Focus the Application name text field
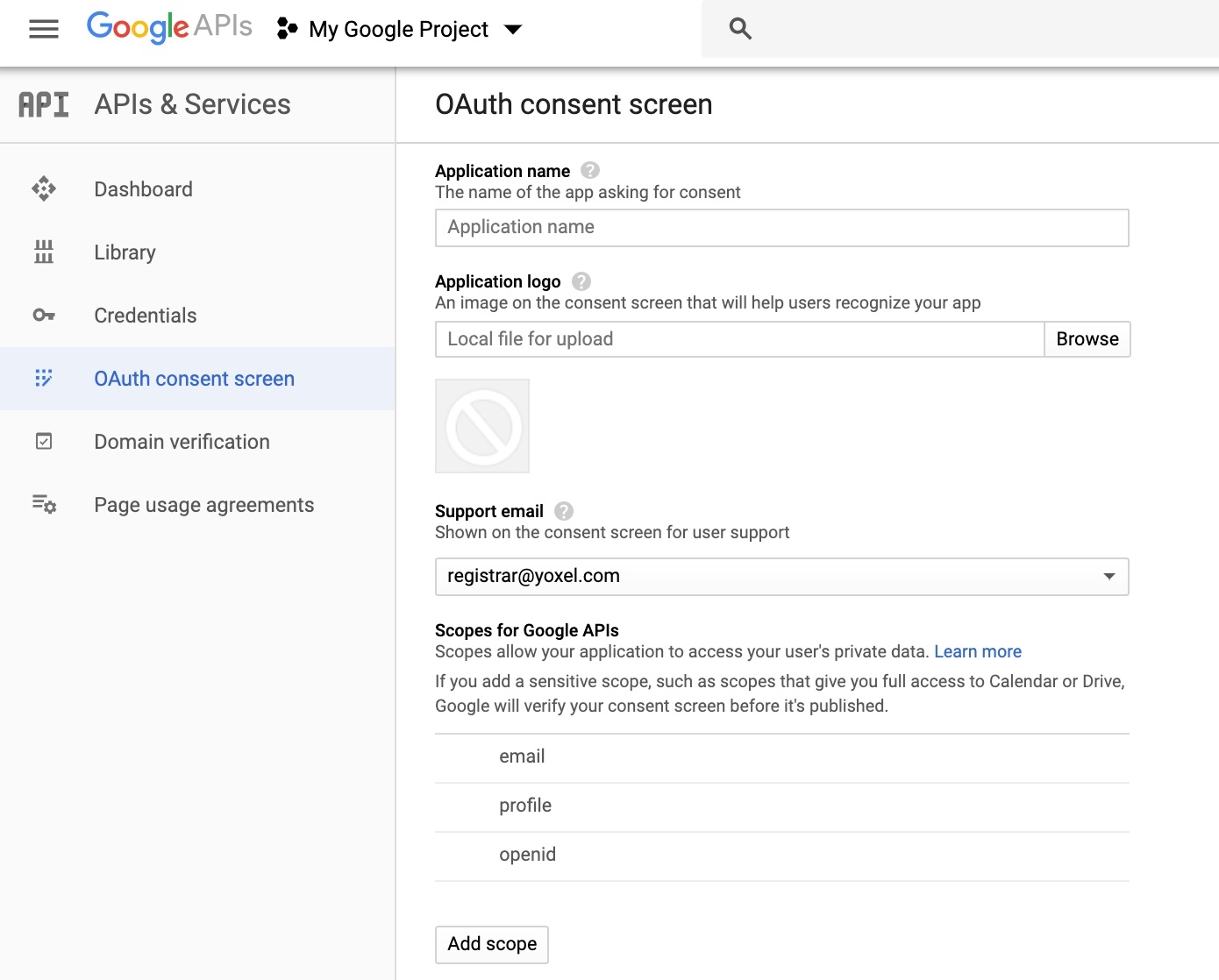The image size is (1219, 980). pos(781,228)
